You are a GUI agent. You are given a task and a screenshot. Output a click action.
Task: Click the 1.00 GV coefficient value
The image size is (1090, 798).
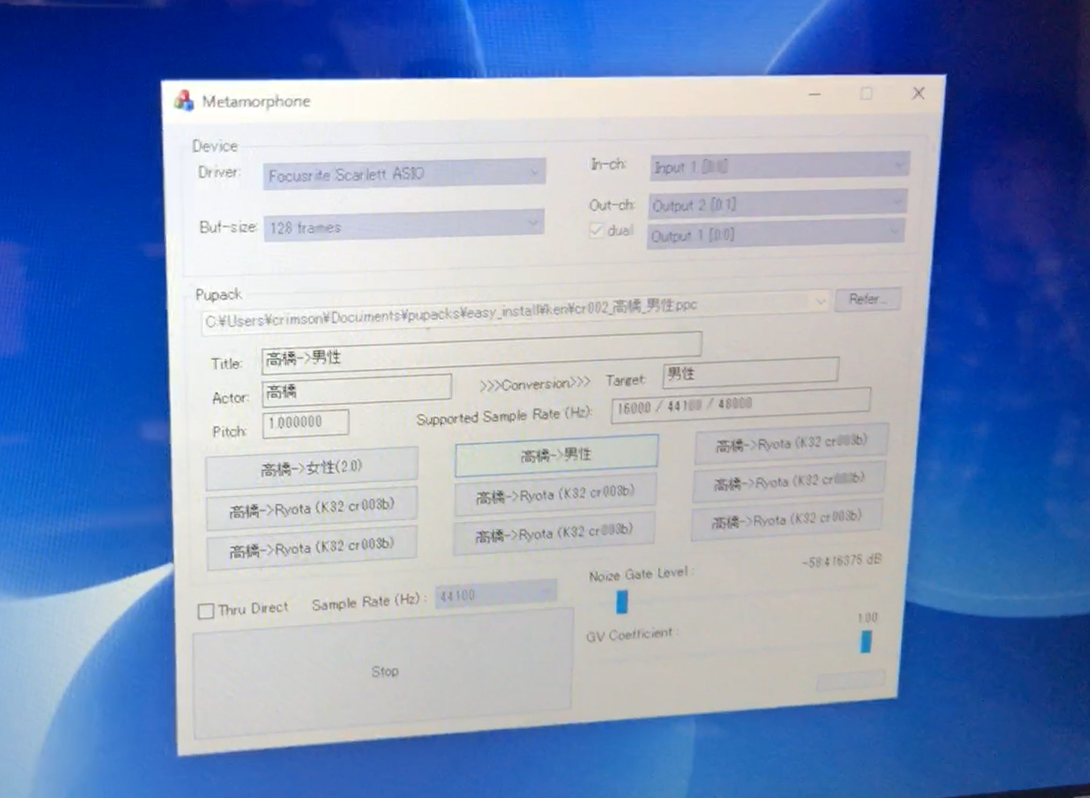(868, 618)
